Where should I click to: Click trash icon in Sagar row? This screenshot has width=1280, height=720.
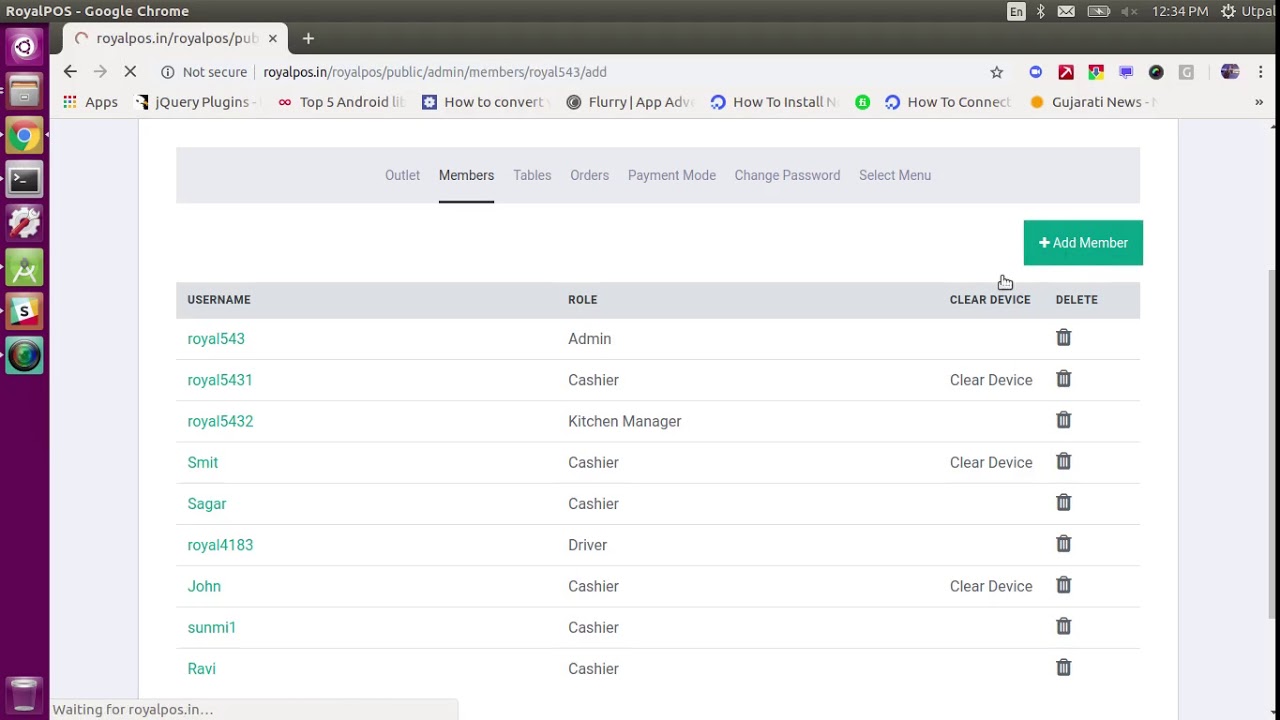[1063, 503]
